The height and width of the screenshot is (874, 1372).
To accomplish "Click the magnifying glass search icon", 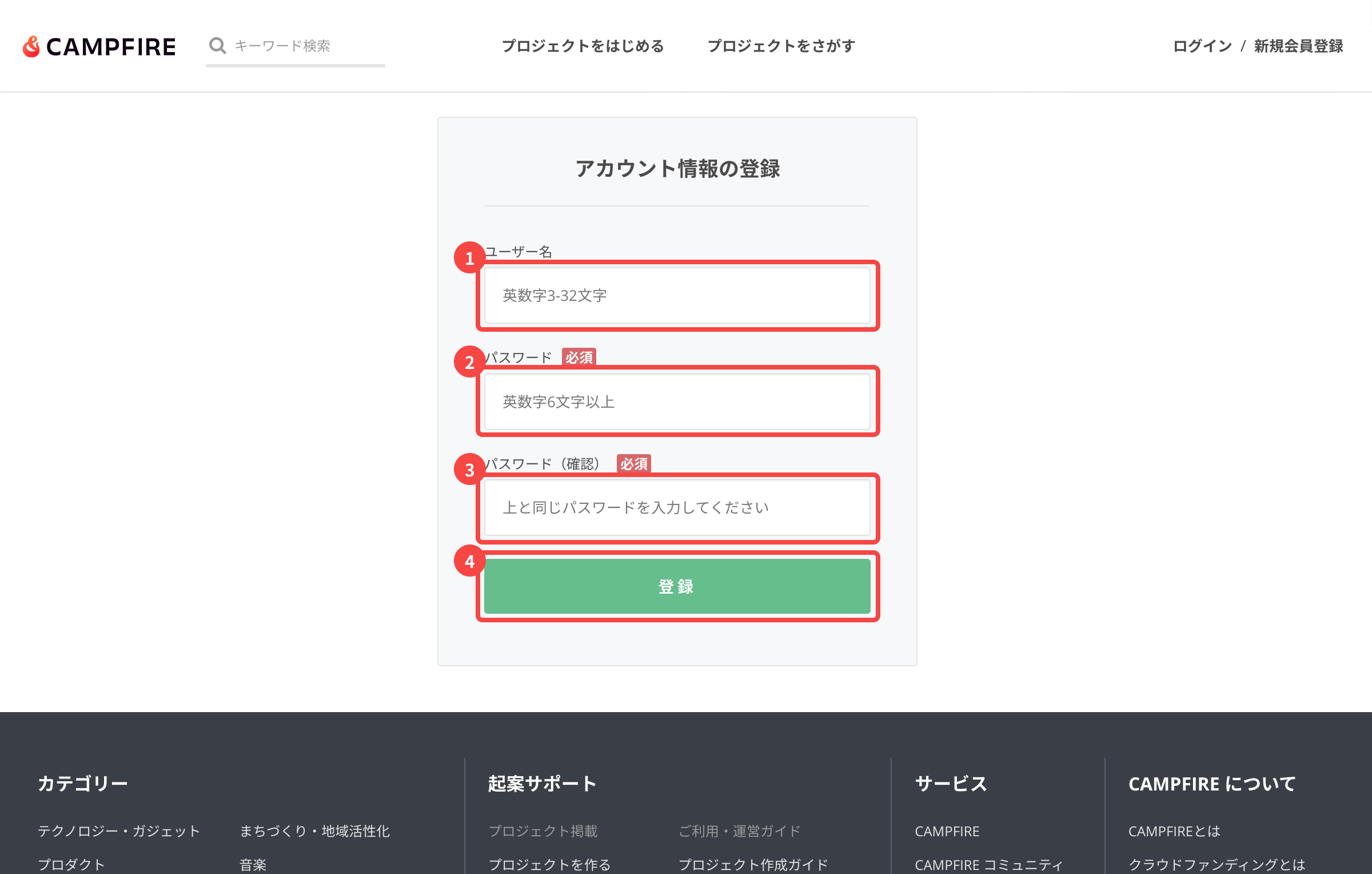I will [x=217, y=46].
